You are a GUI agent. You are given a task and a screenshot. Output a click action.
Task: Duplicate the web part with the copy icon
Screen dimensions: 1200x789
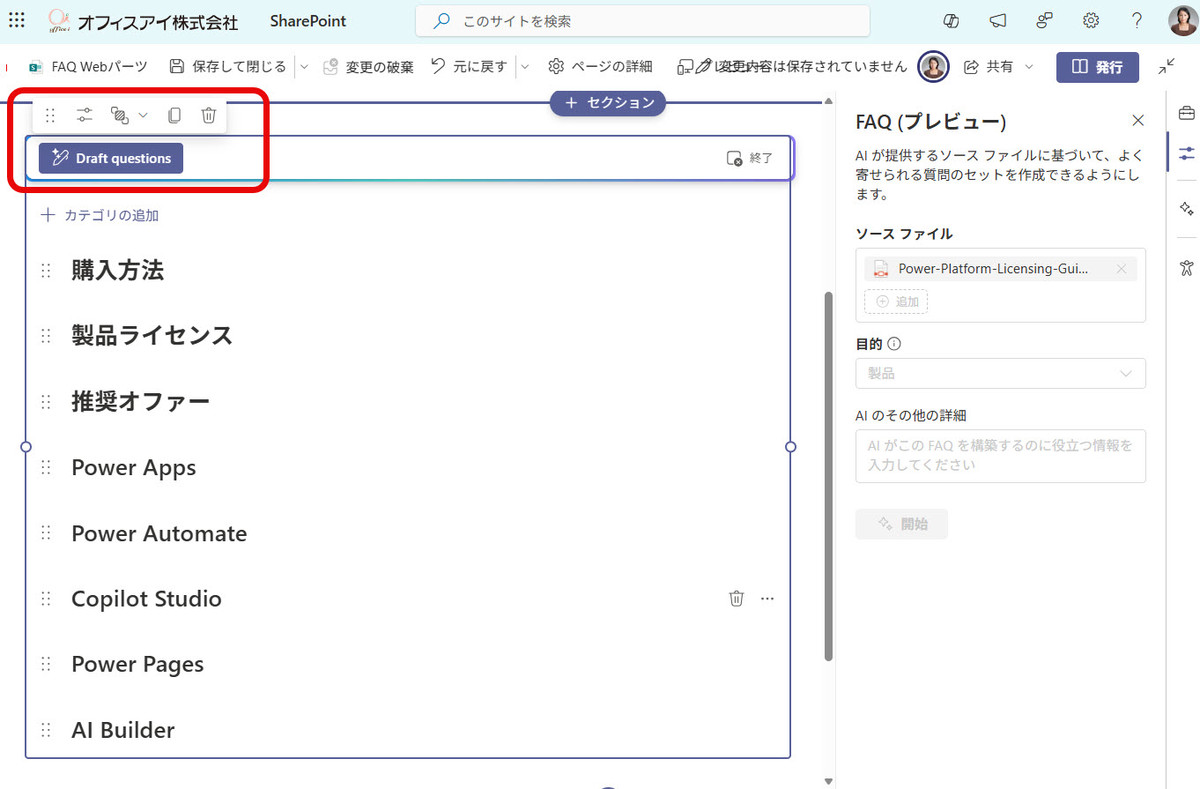coord(174,116)
